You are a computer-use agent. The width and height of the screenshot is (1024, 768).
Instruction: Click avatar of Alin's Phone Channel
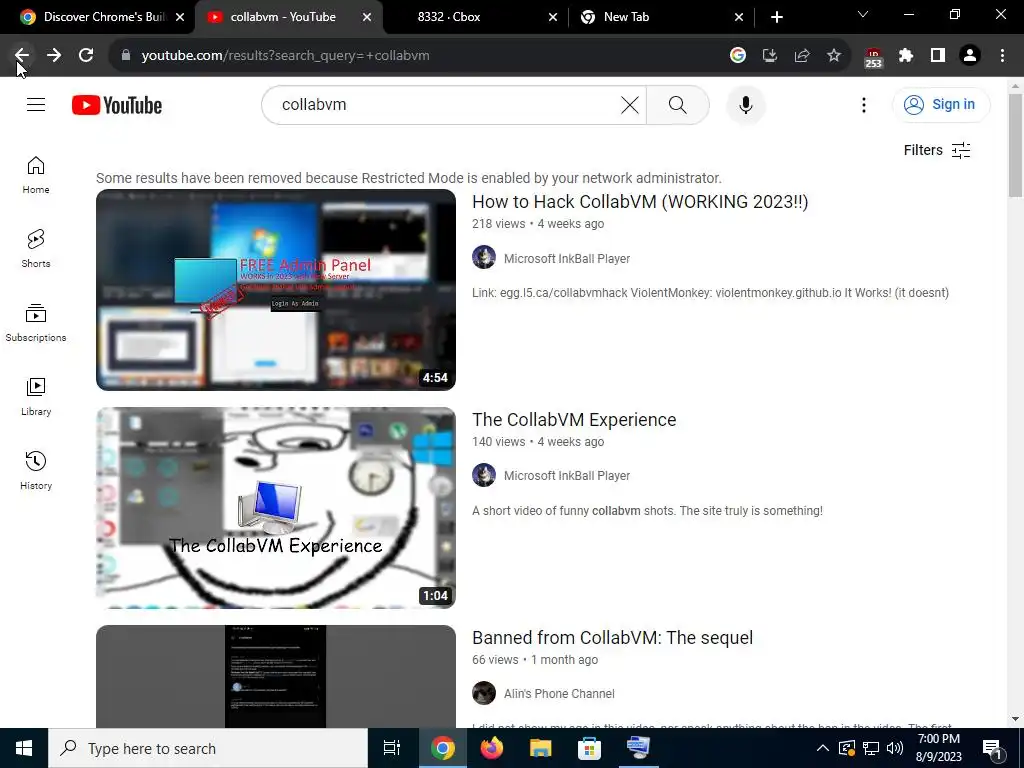[x=484, y=693]
